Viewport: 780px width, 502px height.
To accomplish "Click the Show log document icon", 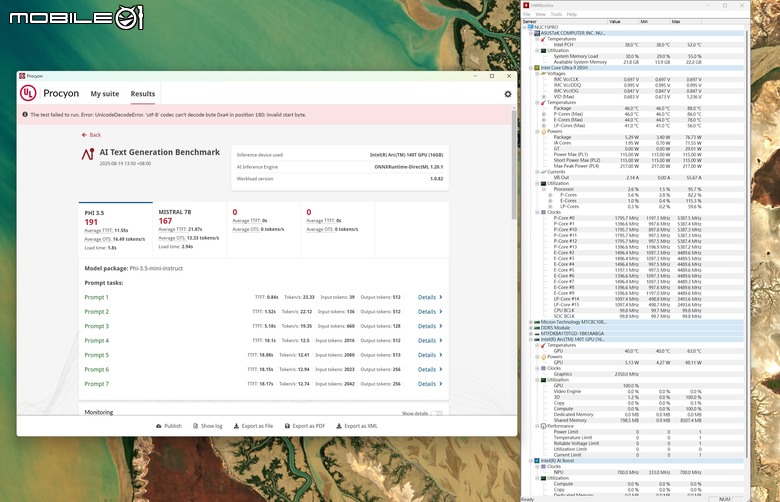I will [195, 426].
